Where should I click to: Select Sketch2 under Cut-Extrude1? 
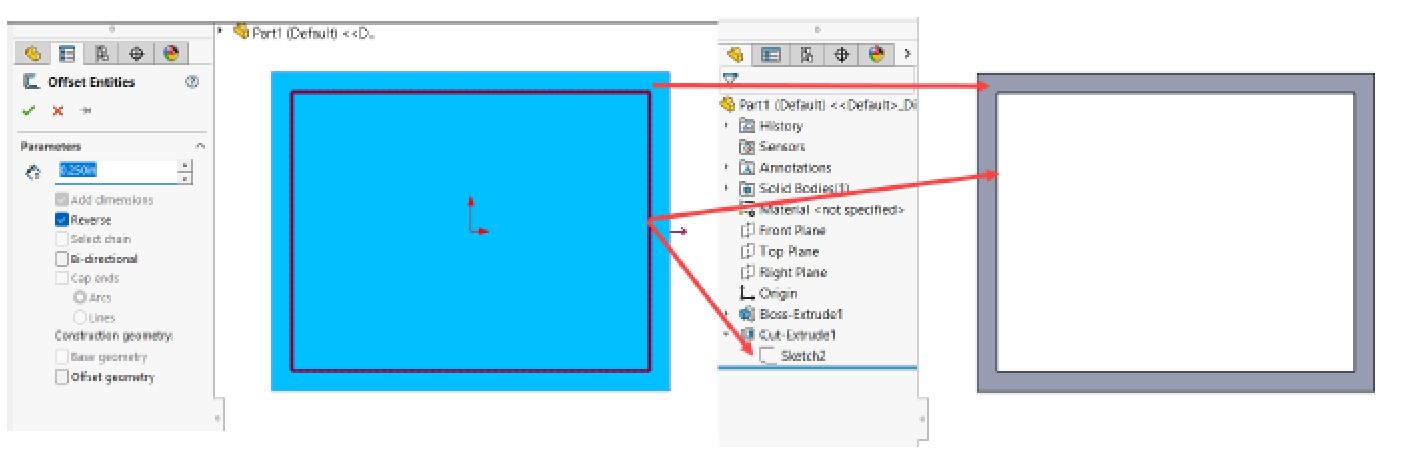(x=792, y=356)
